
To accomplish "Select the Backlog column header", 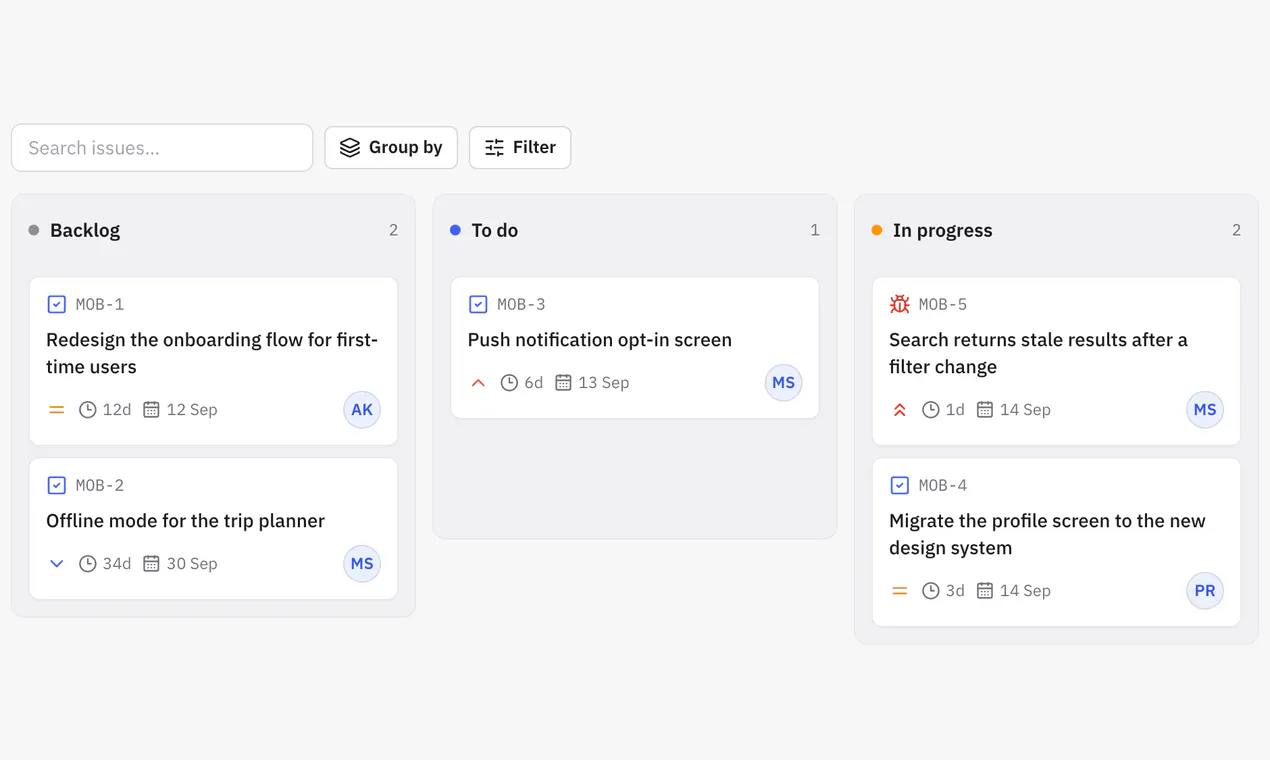I will (x=85, y=230).
